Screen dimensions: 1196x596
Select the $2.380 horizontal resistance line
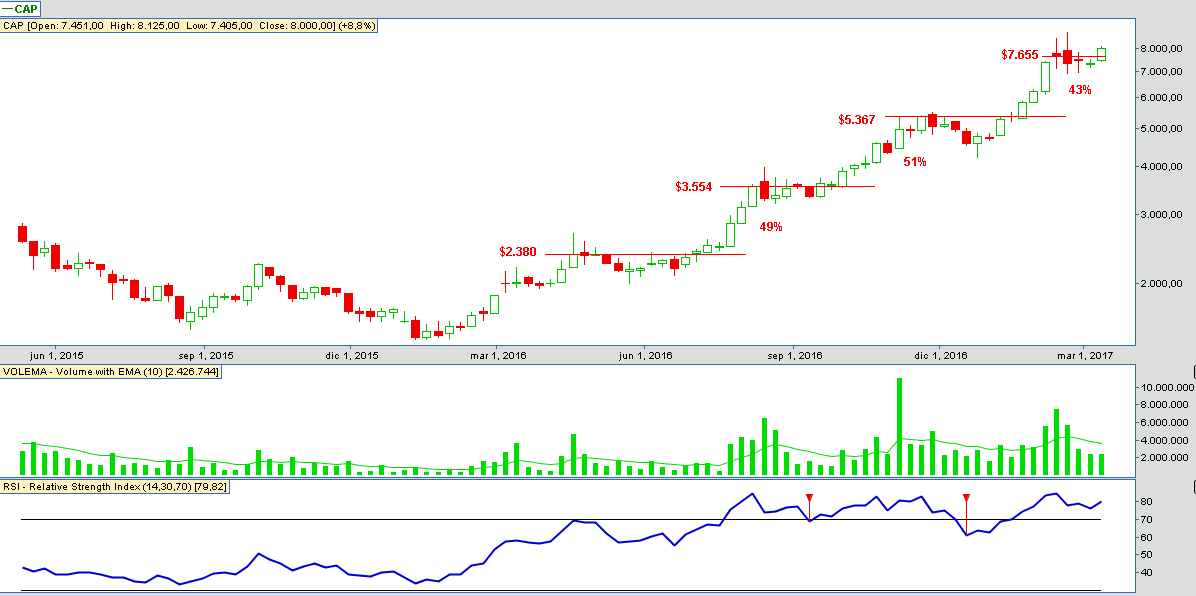point(645,254)
